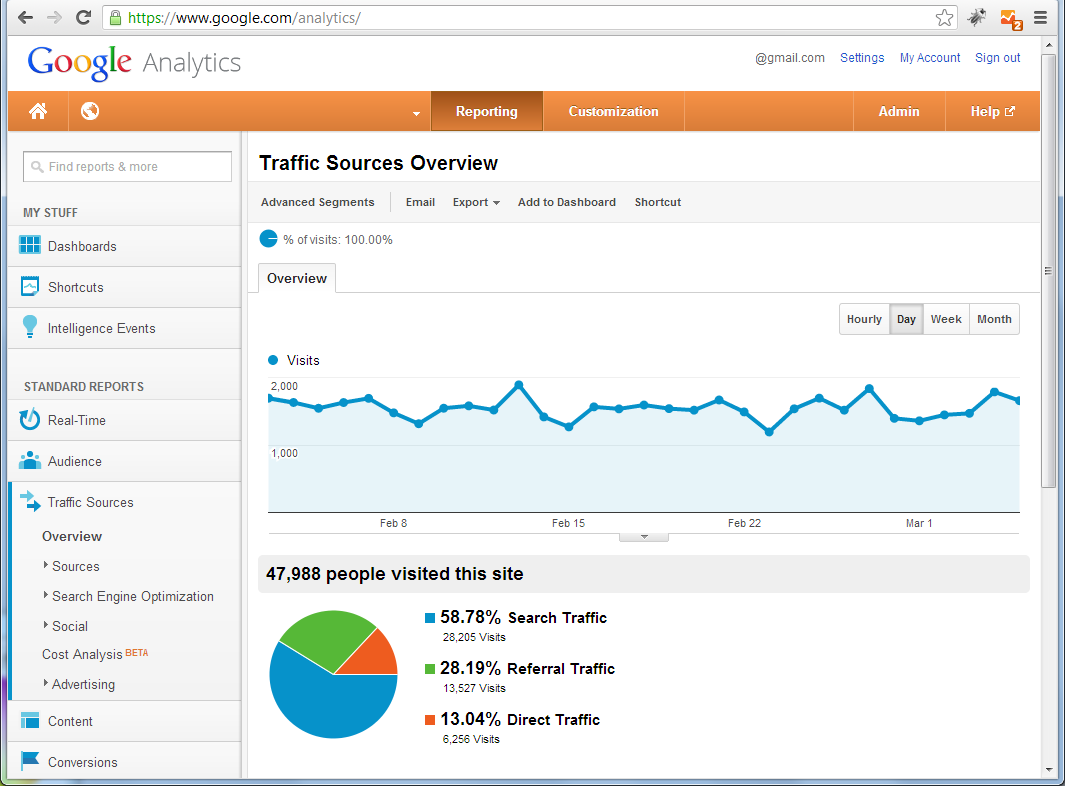This screenshot has height=786, width=1065.
Task: Click the bug extension icon in the toolbar
Action: click(x=977, y=18)
